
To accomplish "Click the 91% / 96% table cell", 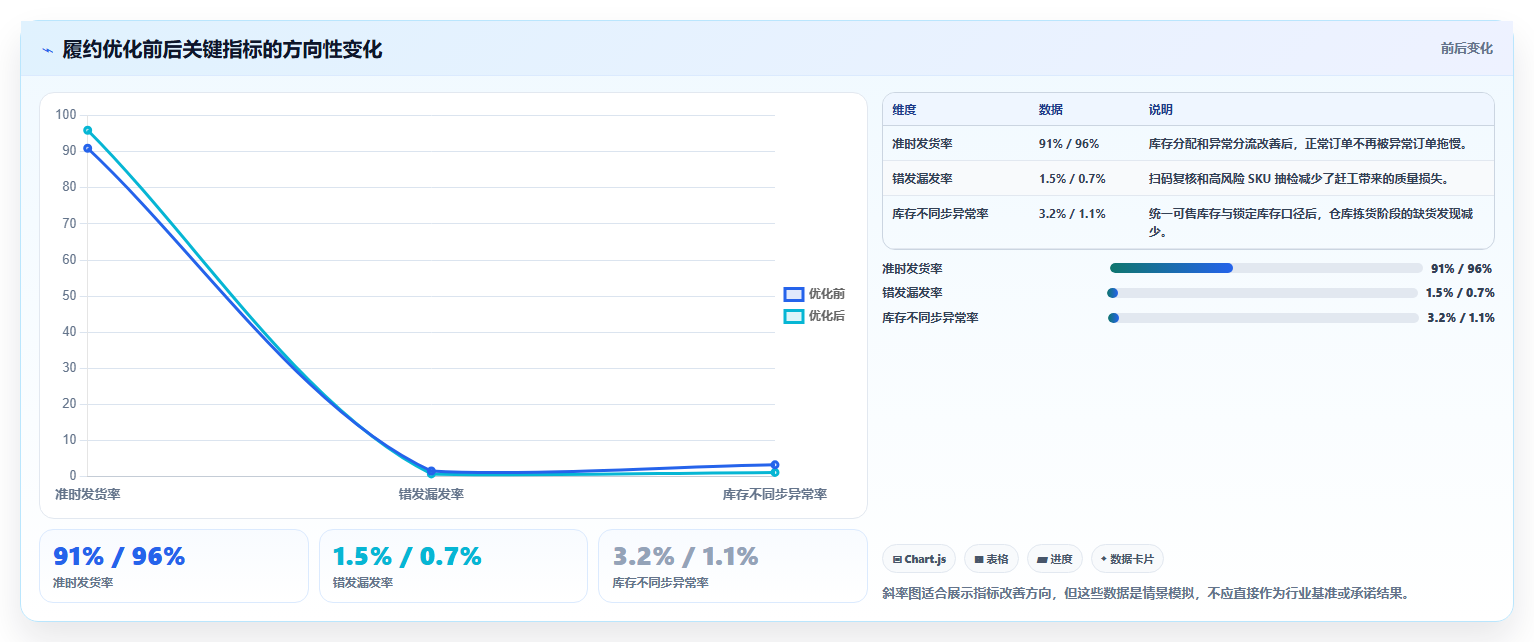I will pos(1069,144).
